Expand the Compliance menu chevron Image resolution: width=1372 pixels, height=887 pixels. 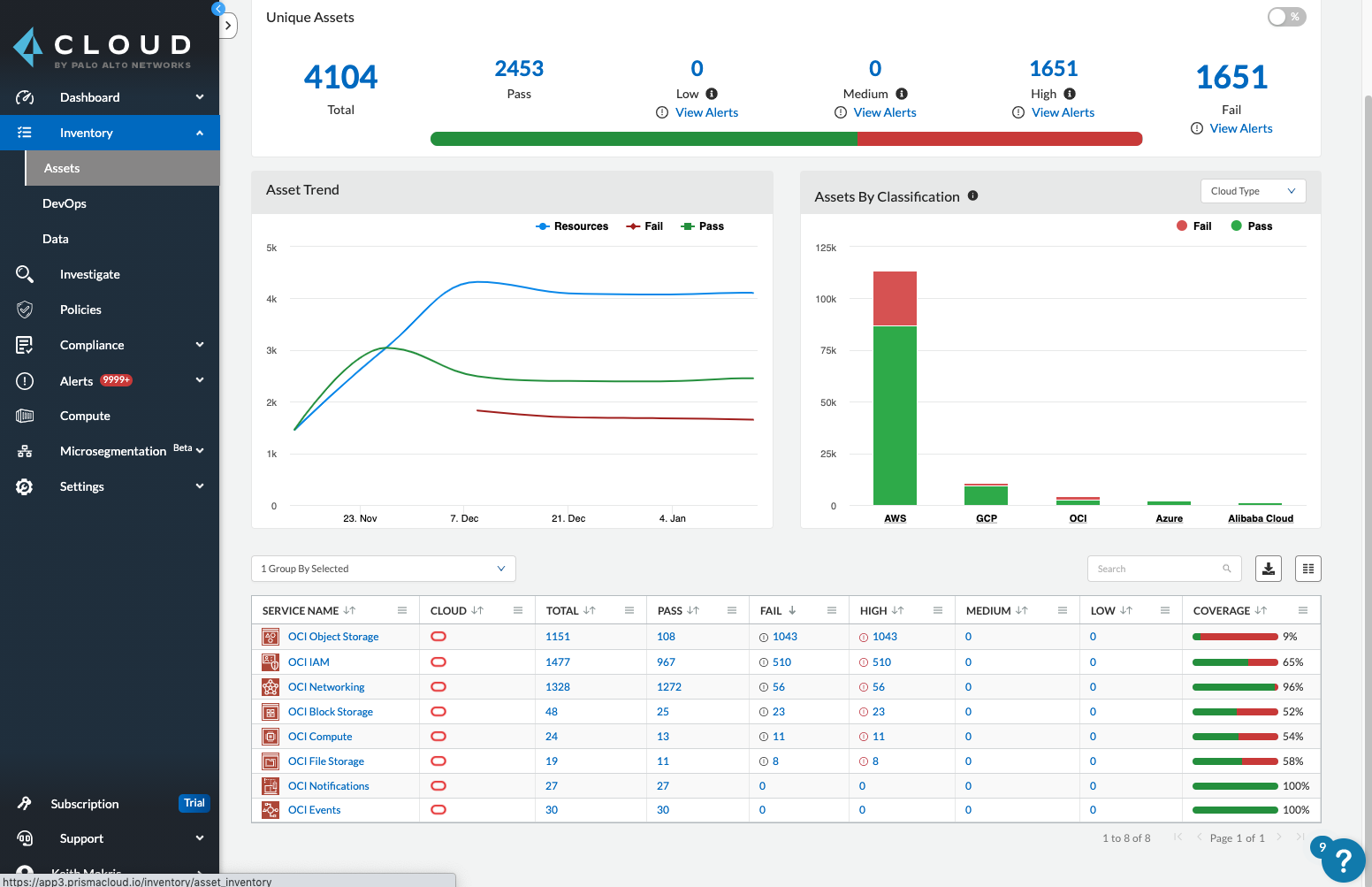click(x=200, y=345)
